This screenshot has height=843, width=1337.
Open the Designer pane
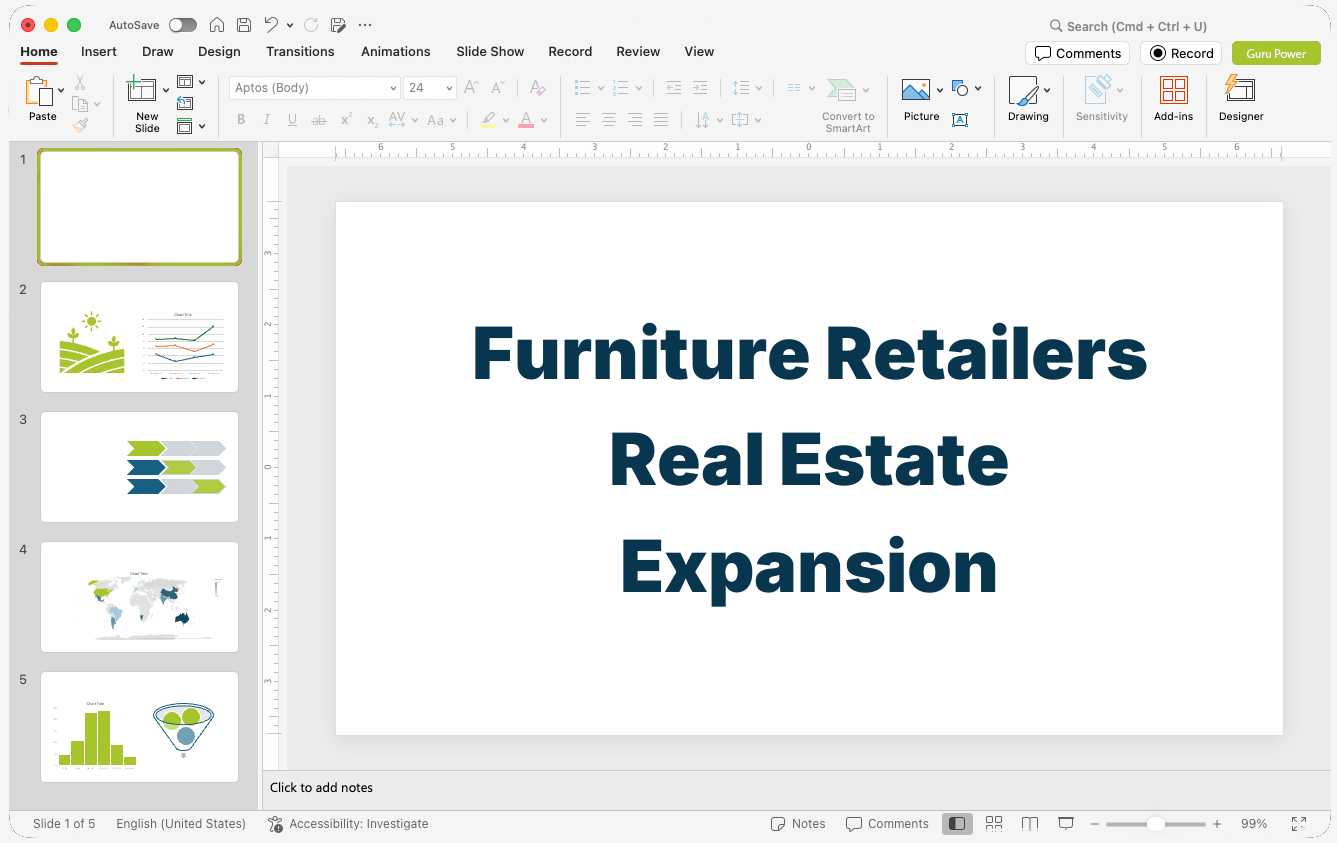[1241, 100]
